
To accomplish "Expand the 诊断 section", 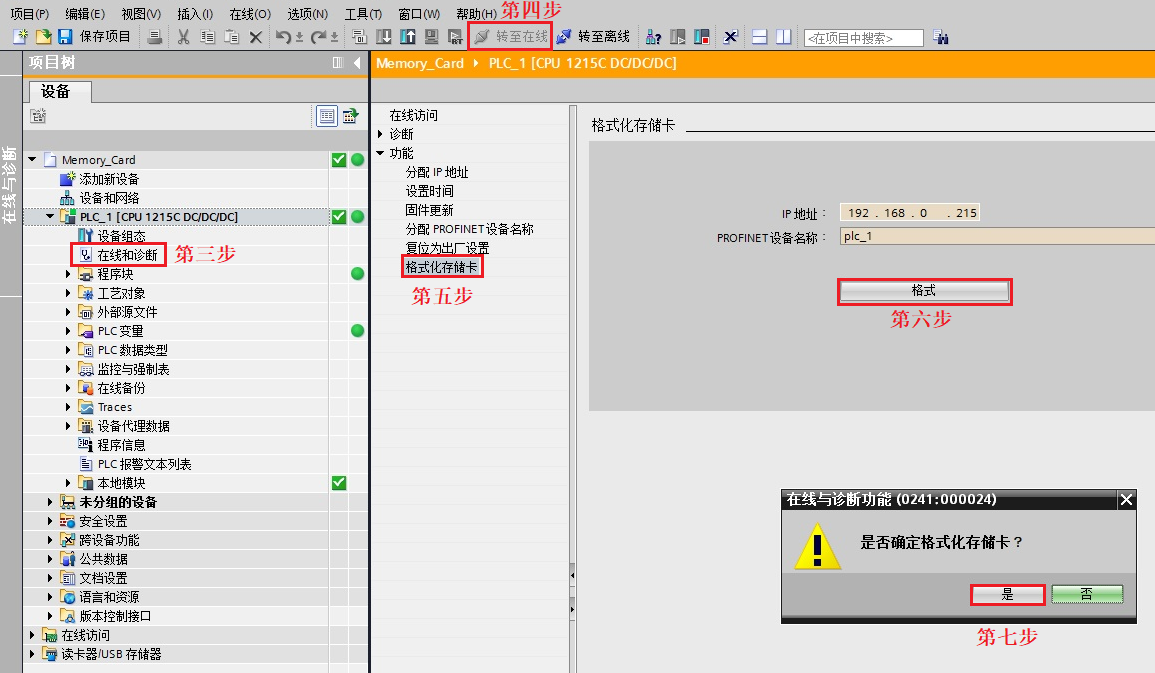I will tap(380, 134).
